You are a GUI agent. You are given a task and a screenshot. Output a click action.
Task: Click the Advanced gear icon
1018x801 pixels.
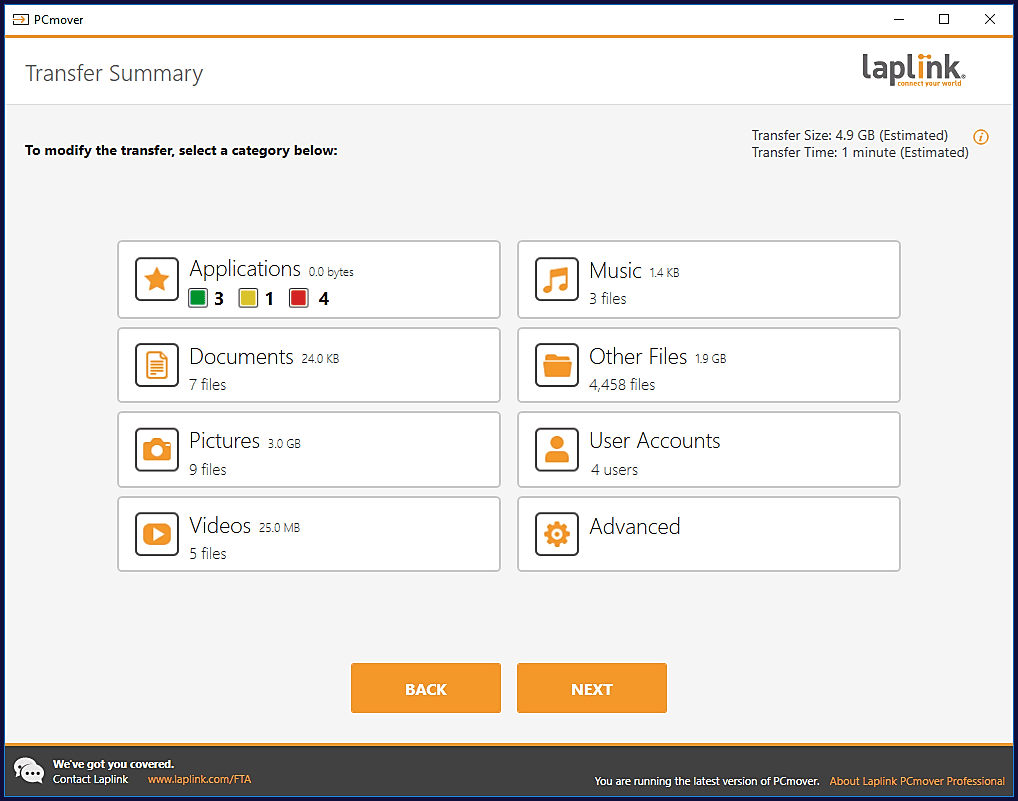(x=557, y=534)
